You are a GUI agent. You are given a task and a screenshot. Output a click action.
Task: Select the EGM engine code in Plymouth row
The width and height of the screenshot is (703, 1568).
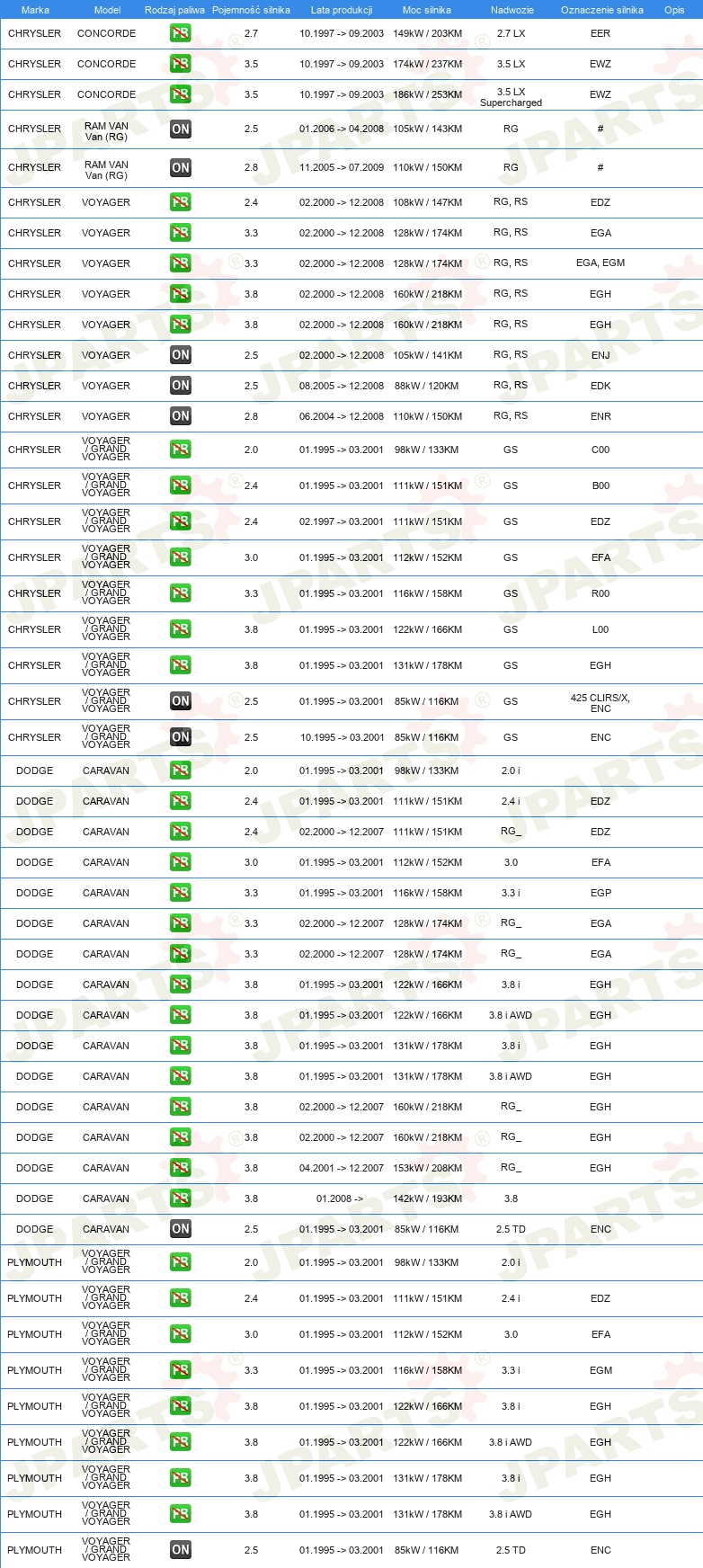(x=601, y=1370)
